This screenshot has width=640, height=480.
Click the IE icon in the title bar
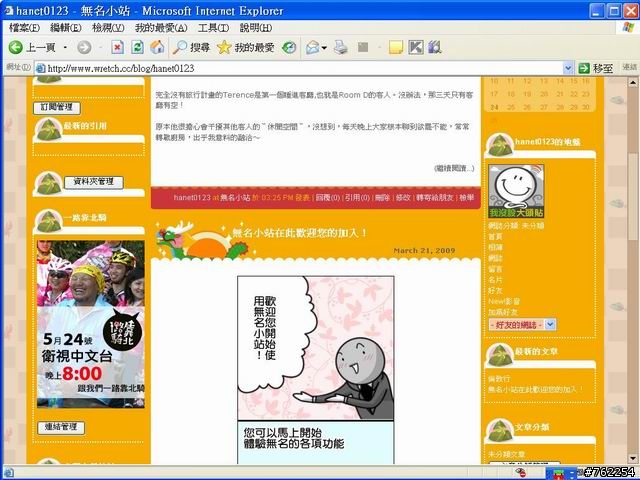9,10
